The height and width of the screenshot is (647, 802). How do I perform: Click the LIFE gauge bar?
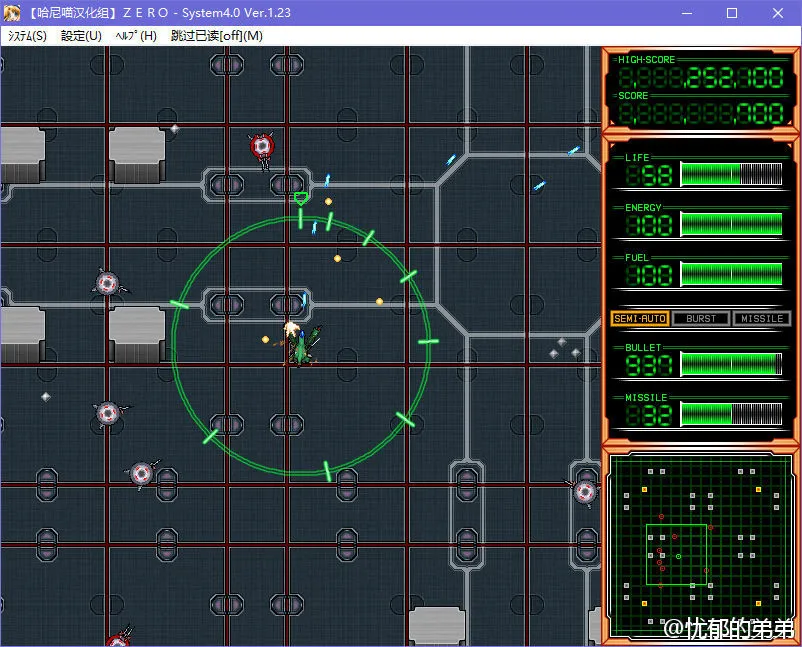click(x=732, y=174)
